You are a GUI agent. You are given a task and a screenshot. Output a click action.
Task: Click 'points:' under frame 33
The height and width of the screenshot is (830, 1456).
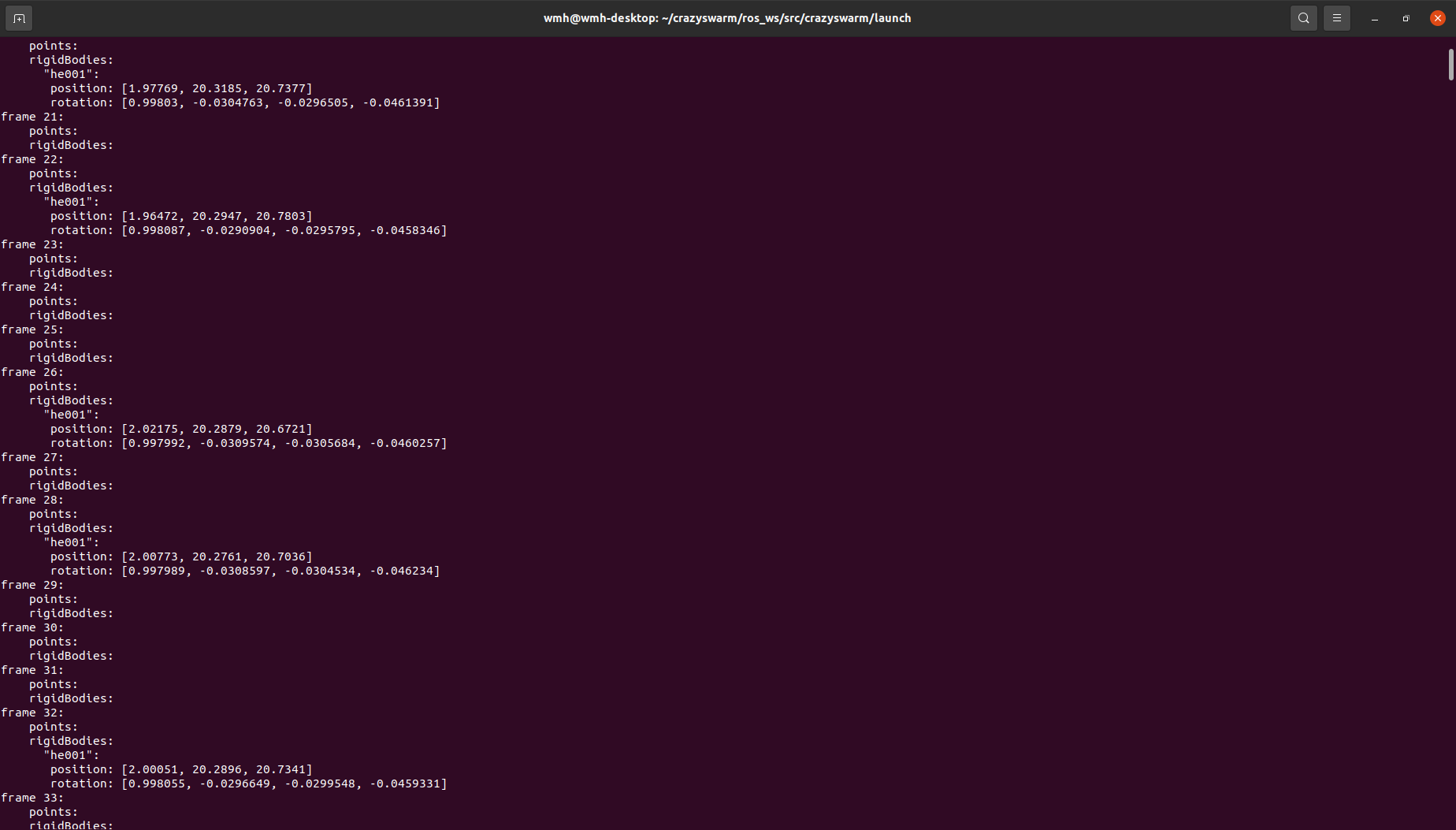pos(54,812)
